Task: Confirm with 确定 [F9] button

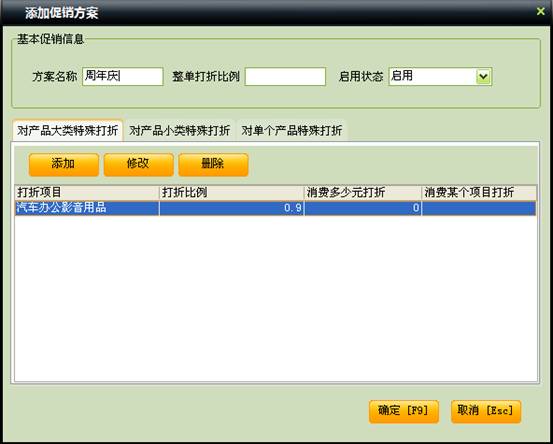Action: pyautogui.click(x=404, y=411)
